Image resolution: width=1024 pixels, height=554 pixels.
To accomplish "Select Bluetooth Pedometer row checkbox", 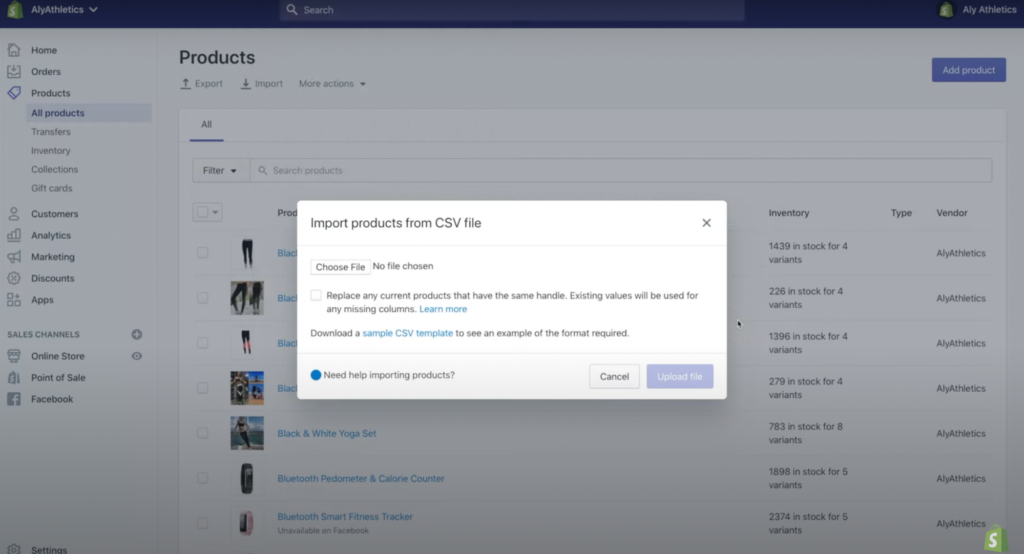I will click(x=202, y=478).
